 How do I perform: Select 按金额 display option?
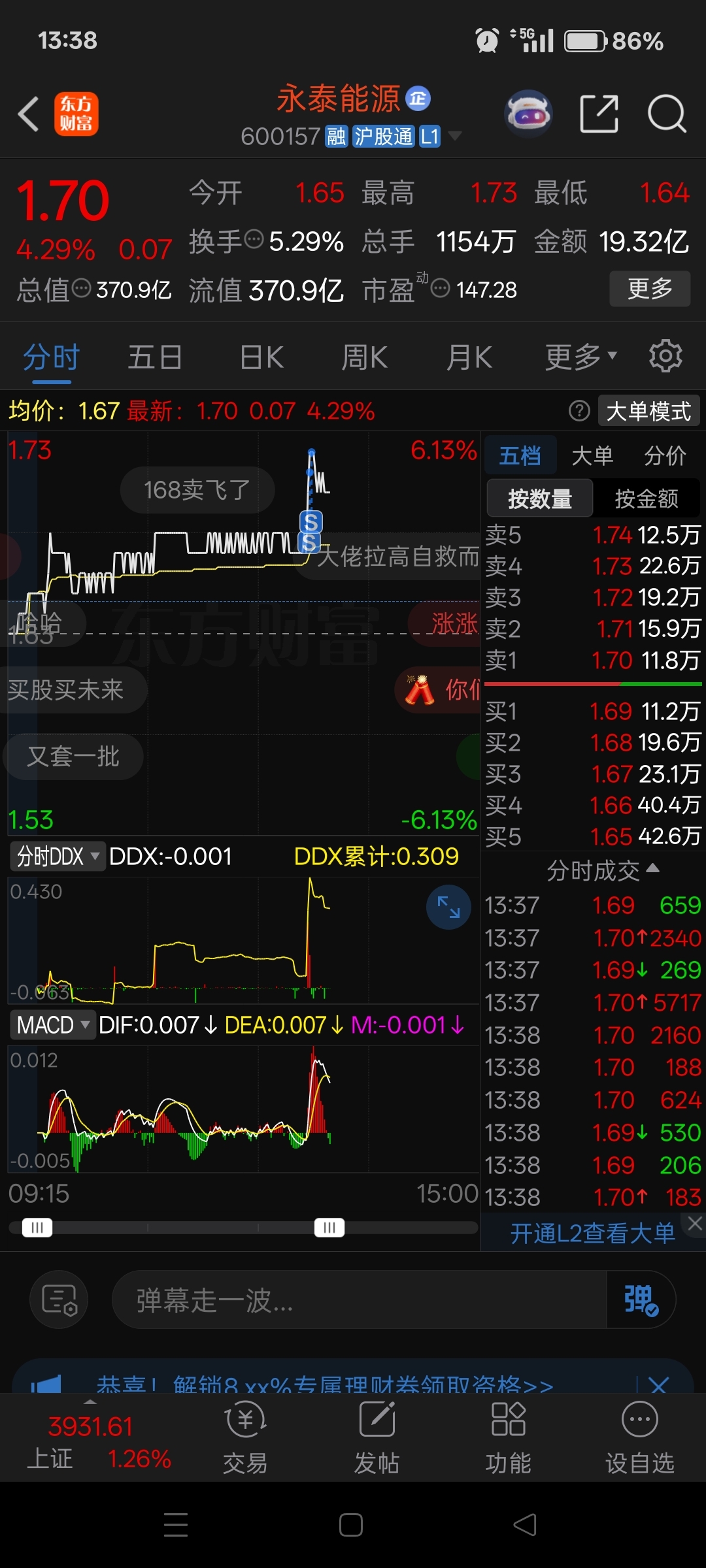pyautogui.click(x=646, y=498)
